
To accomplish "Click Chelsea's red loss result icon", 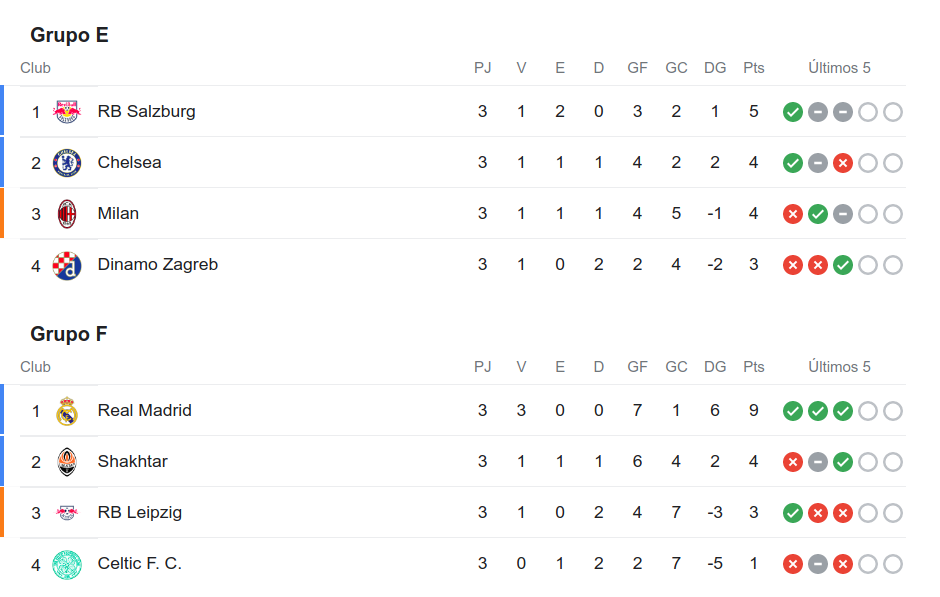I will (x=842, y=163).
